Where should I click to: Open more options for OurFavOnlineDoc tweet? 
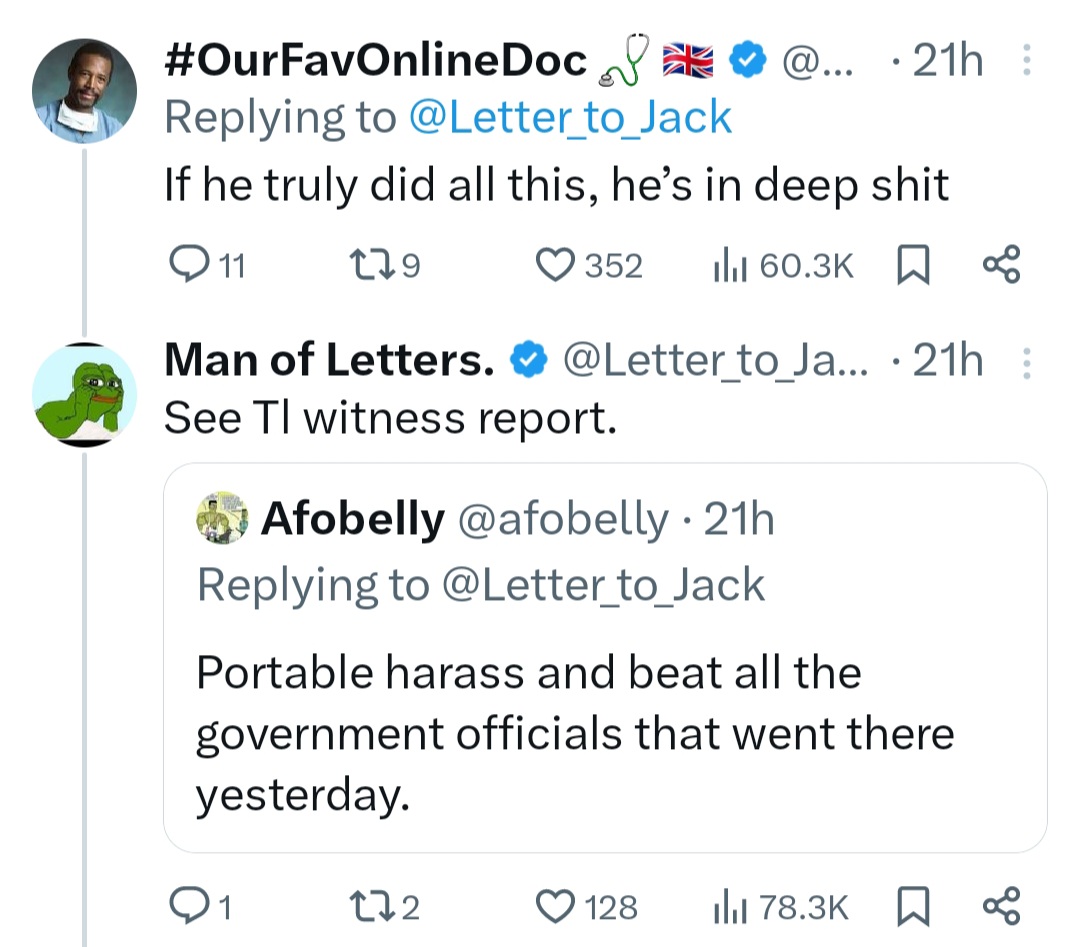1024,64
